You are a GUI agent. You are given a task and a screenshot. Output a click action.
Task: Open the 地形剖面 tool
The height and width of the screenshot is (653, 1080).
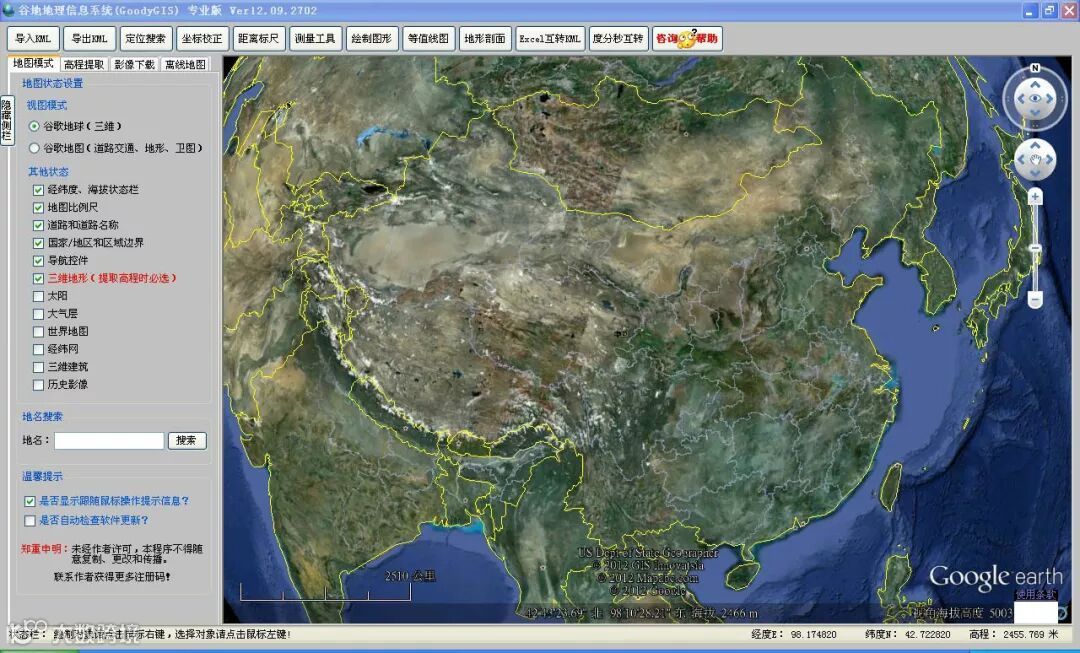click(485, 39)
